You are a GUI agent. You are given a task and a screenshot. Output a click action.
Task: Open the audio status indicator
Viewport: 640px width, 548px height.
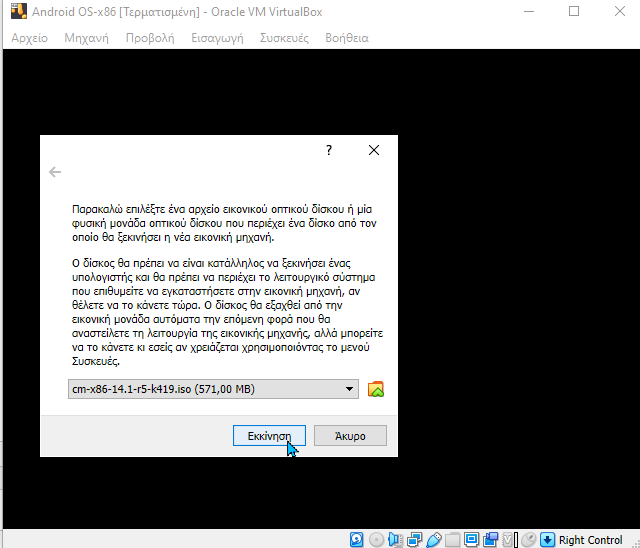(395, 539)
